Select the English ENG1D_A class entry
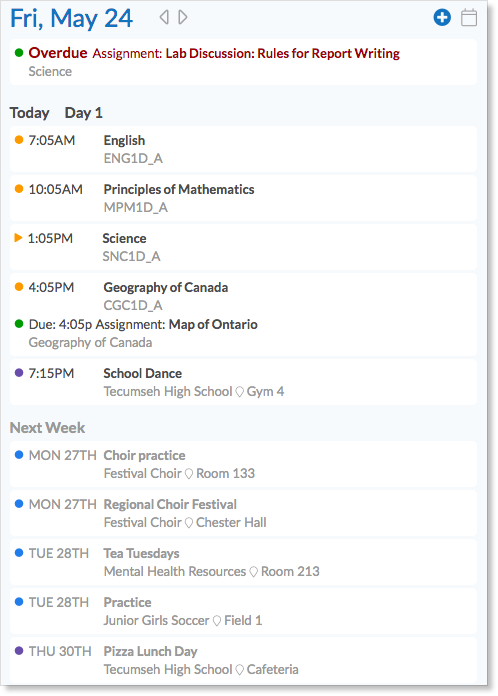Screen dimensions: 498x696 coord(243,149)
